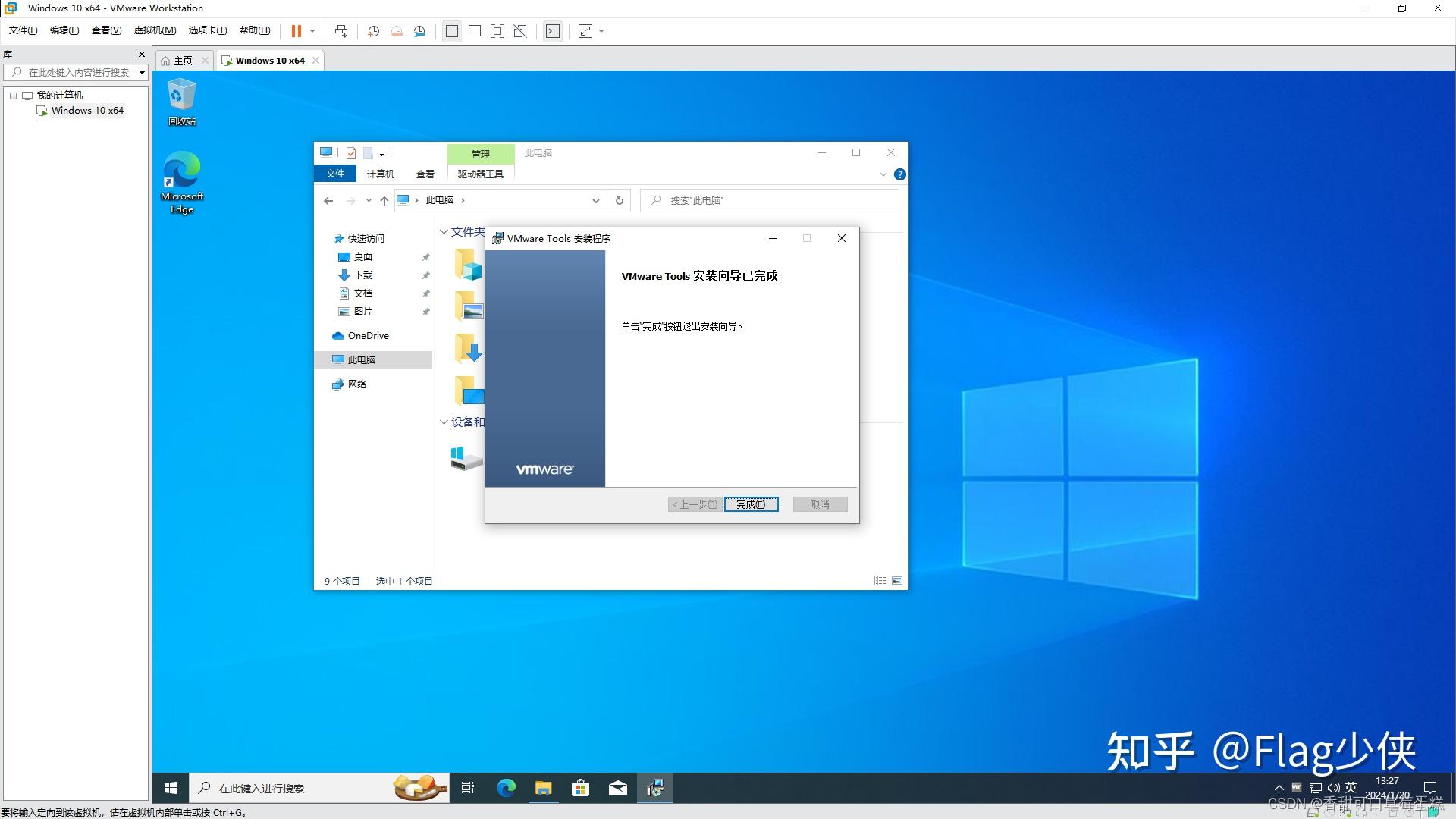The width and height of the screenshot is (1456, 819).
Task: Open the 虚拟机(M) menu
Action: pos(154,30)
